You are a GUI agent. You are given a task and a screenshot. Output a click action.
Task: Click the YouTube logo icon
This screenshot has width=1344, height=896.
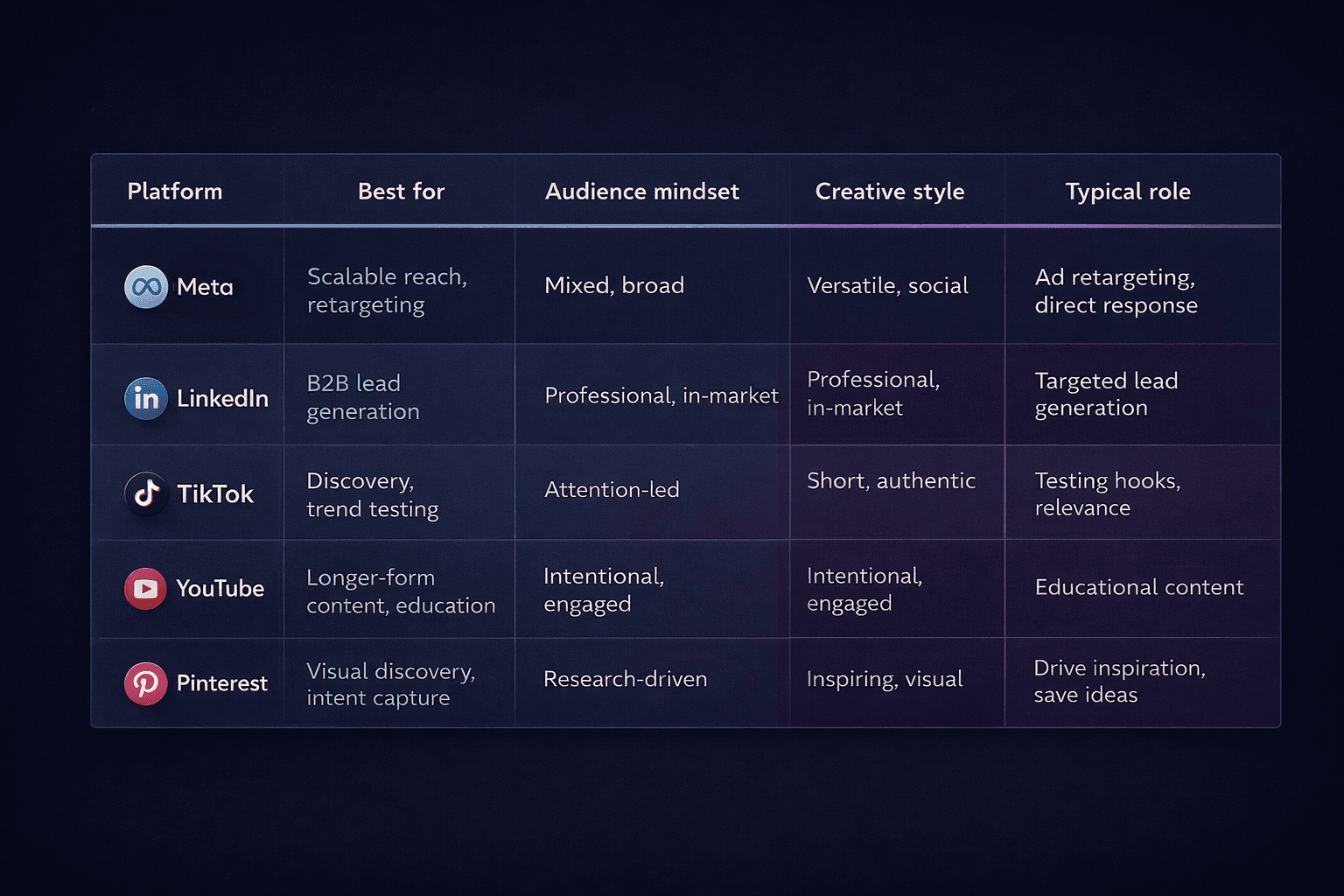[x=145, y=589]
